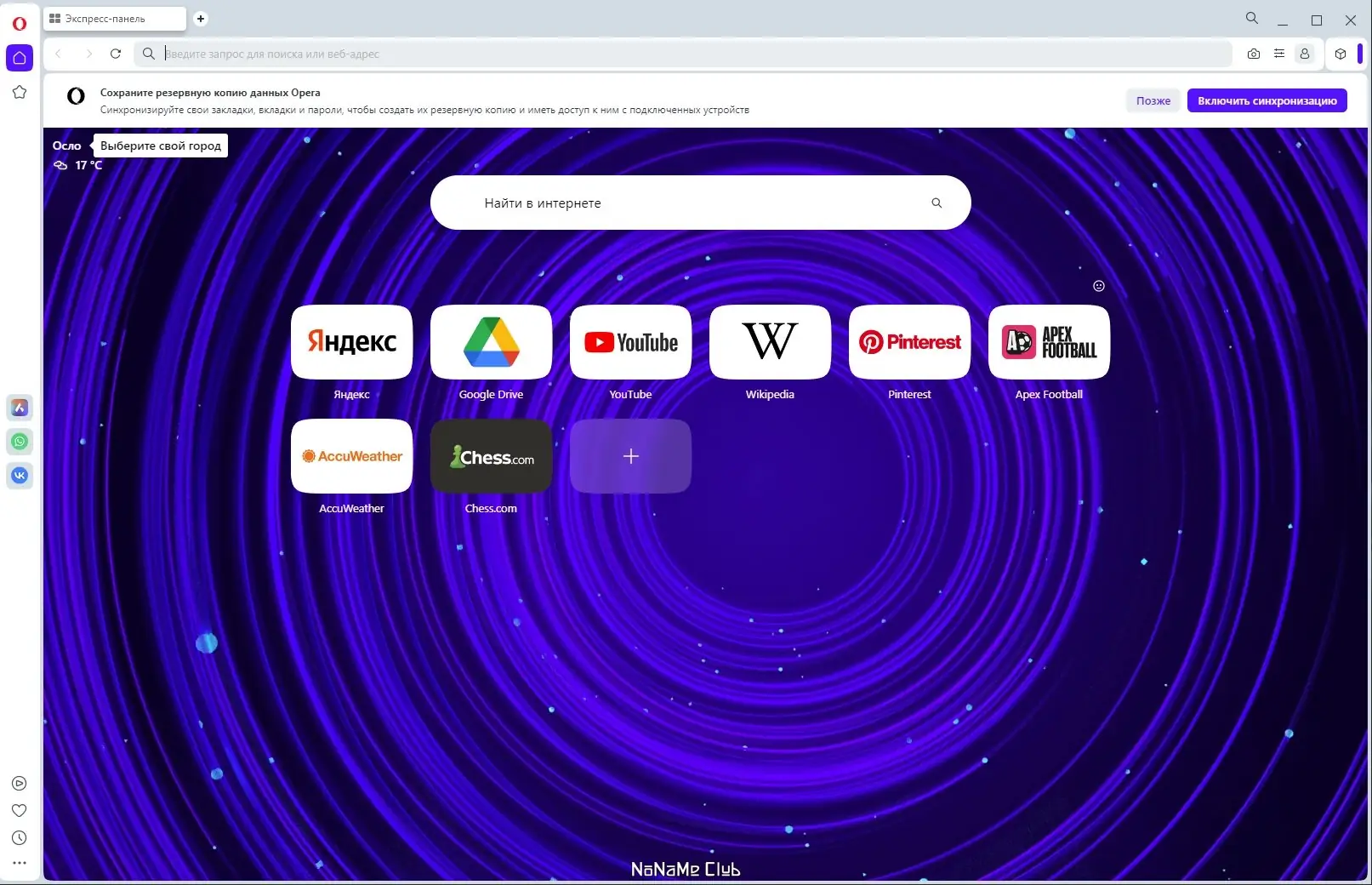Click Включить синхронизацию button

1267,100
